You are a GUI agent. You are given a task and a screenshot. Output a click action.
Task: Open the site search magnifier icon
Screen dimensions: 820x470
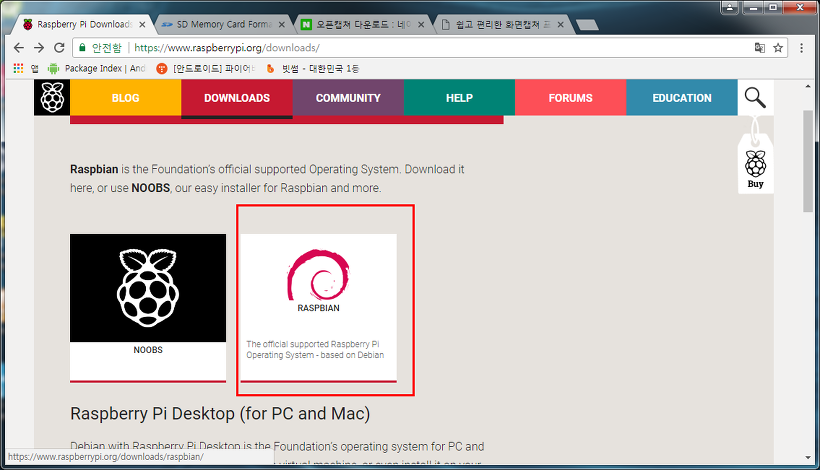(755, 98)
